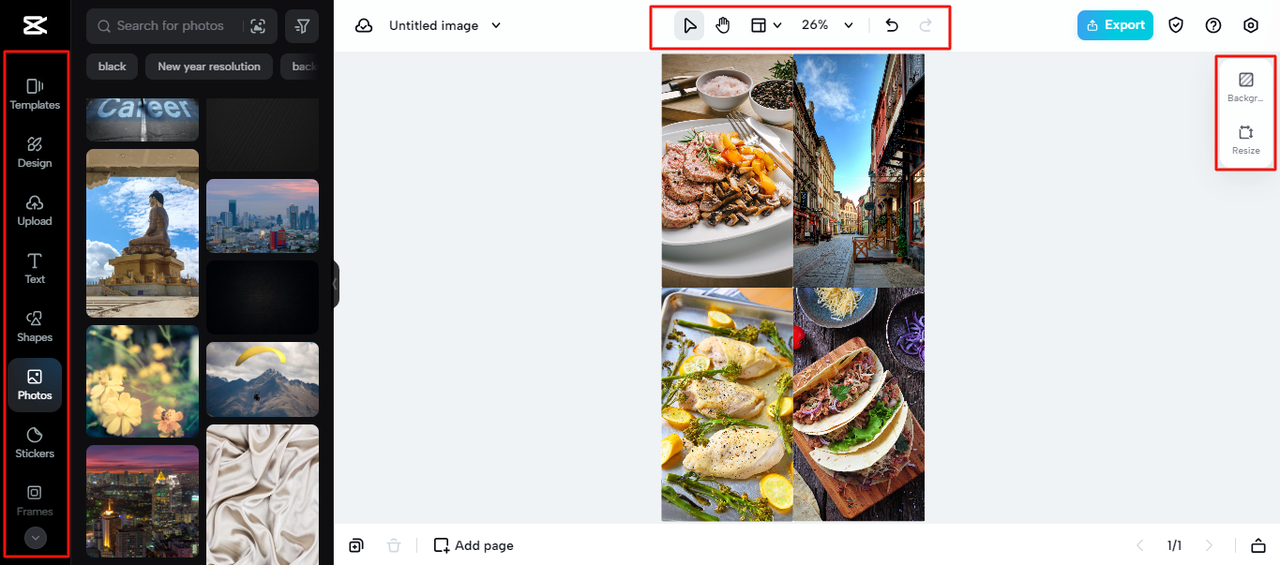The width and height of the screenshot is (1280, 565).
Task: Go to the previous page arrow
Action: coord(1140,545)
